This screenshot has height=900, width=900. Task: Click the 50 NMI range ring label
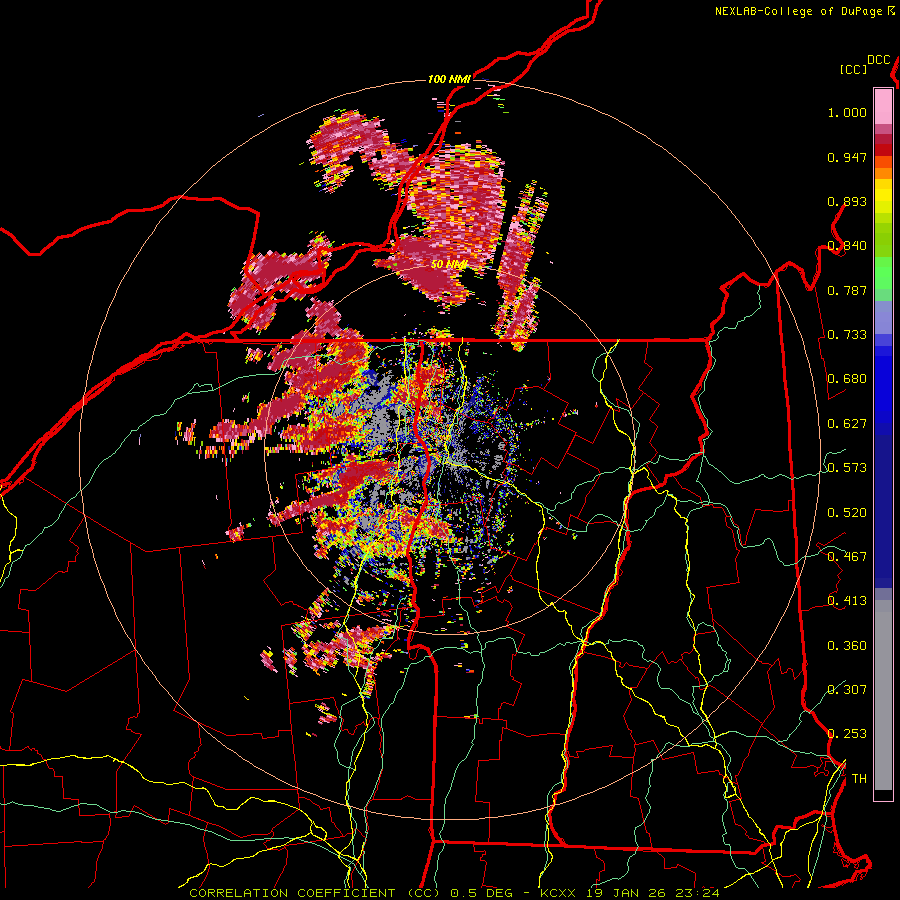click(x=449, y=265)
